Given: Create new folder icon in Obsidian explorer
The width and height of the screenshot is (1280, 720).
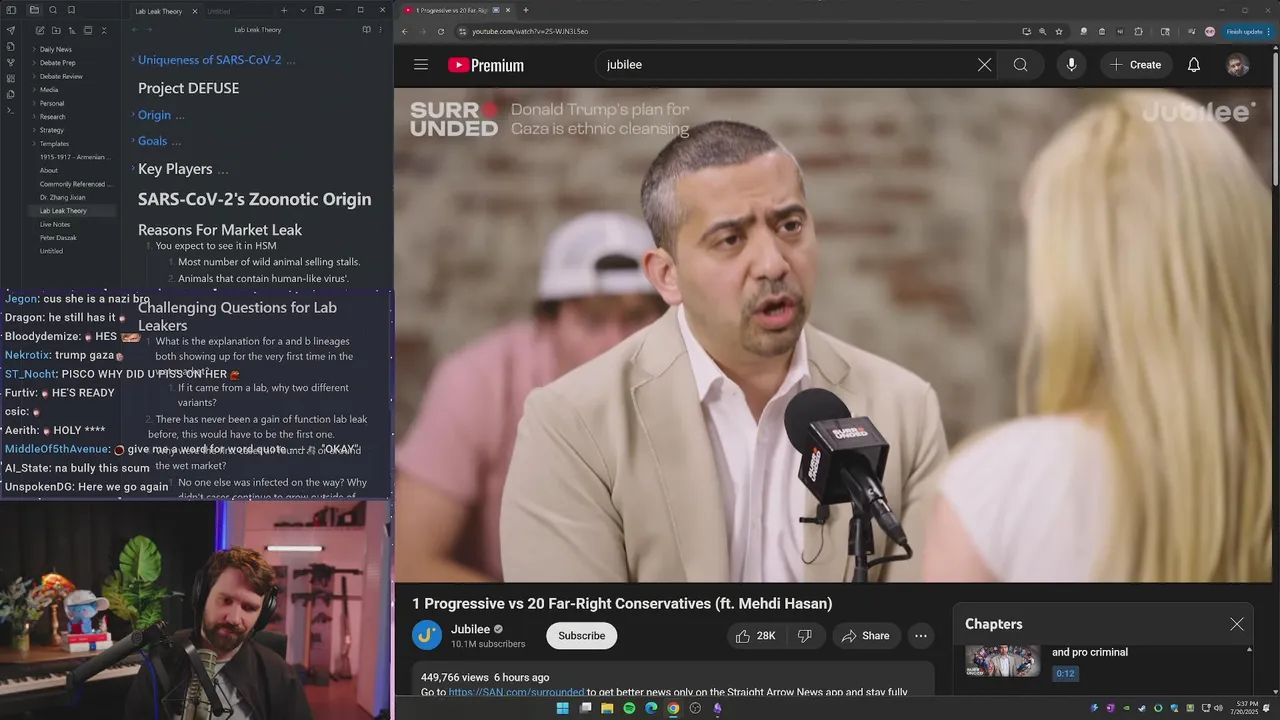Looking at the screenshot, I should [x=56, y=31].
